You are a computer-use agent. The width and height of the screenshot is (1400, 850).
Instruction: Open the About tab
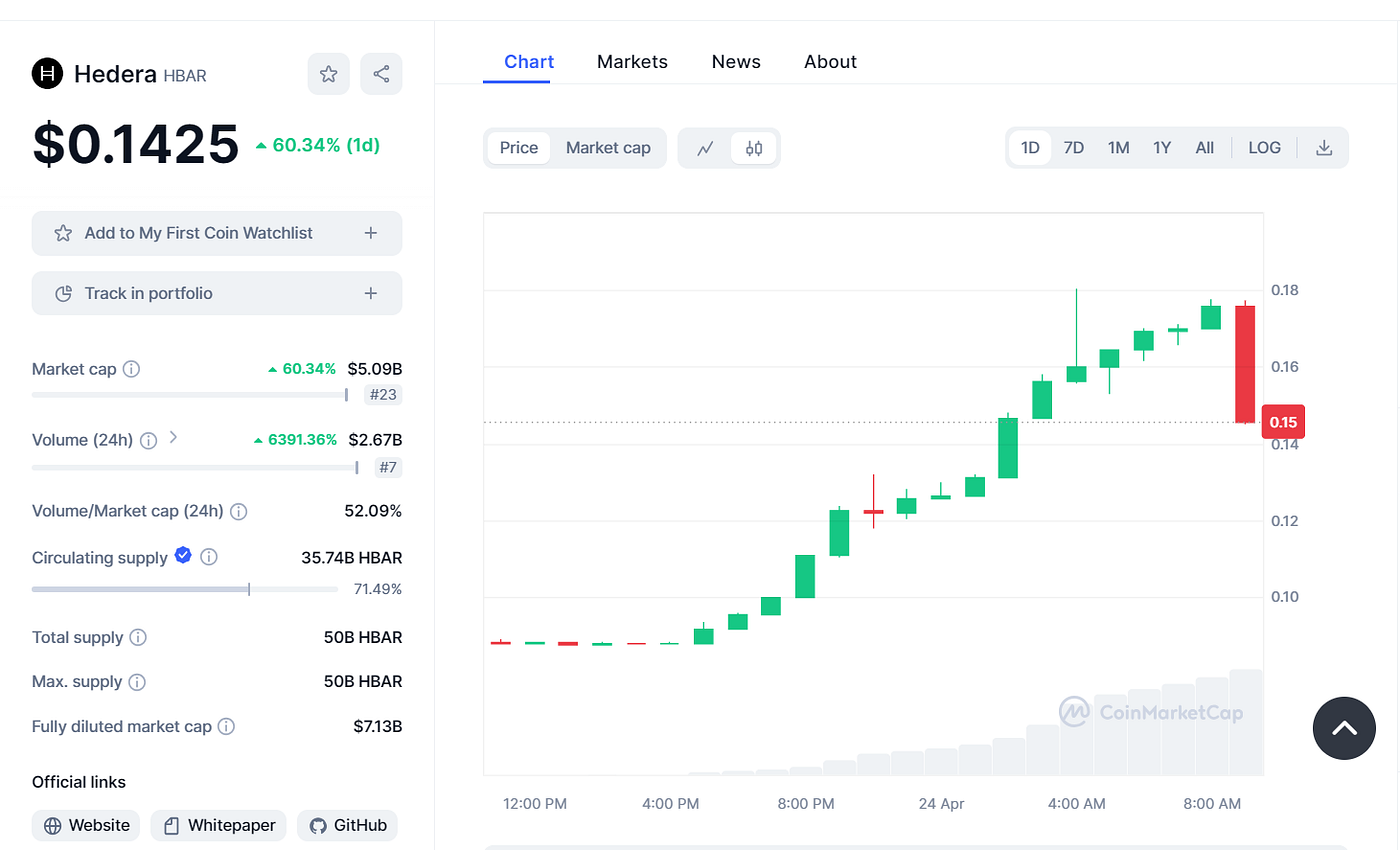coord(830,62)
